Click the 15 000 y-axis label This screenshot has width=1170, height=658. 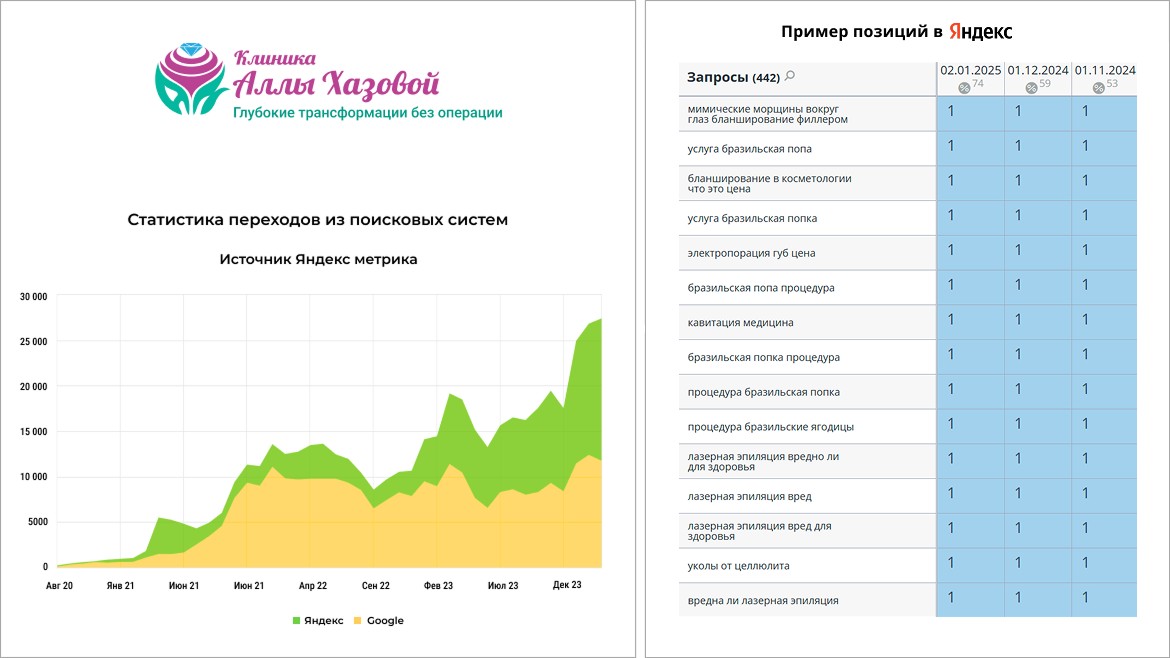[34, 432]
